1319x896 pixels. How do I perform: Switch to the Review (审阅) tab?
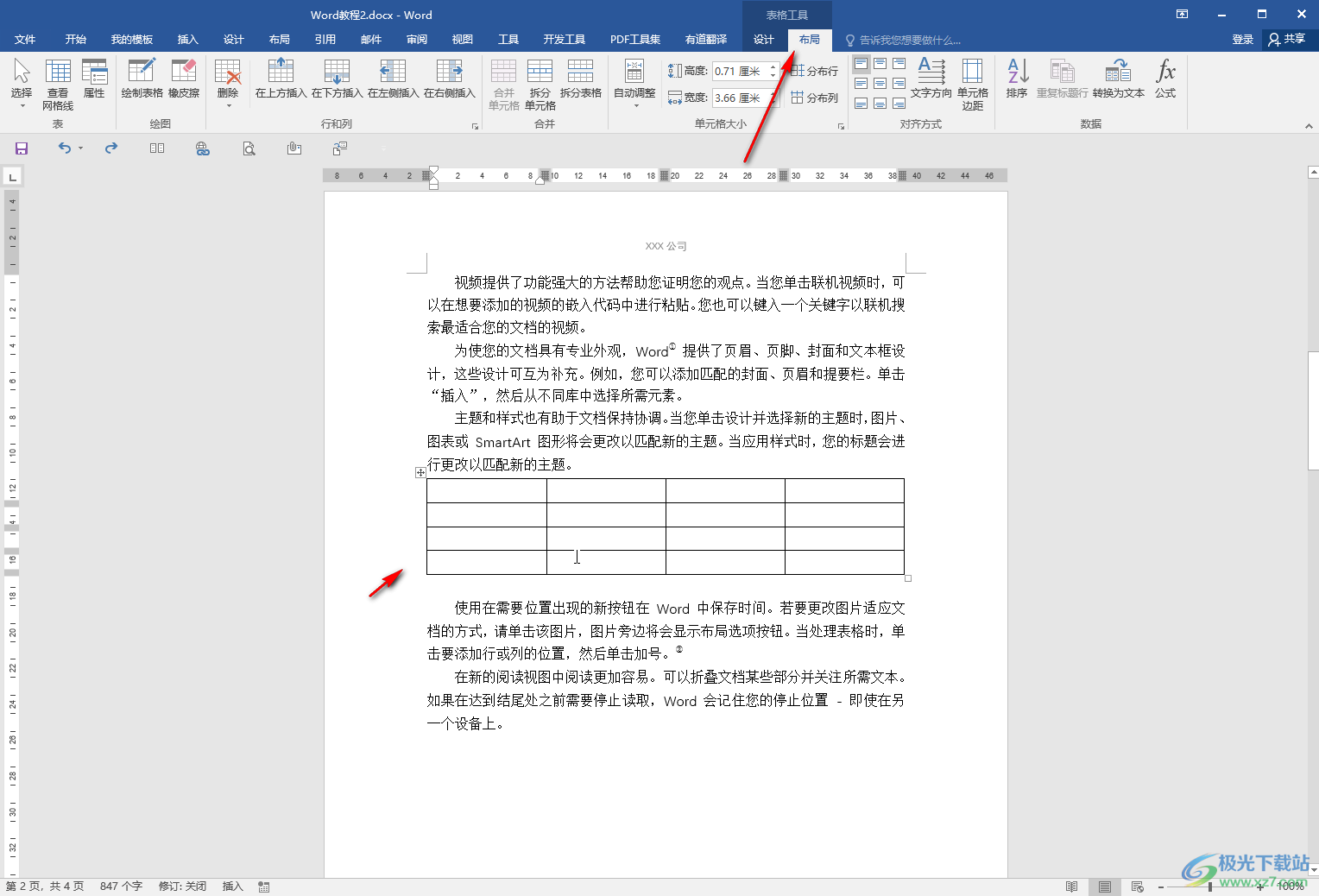pos(417,40)
